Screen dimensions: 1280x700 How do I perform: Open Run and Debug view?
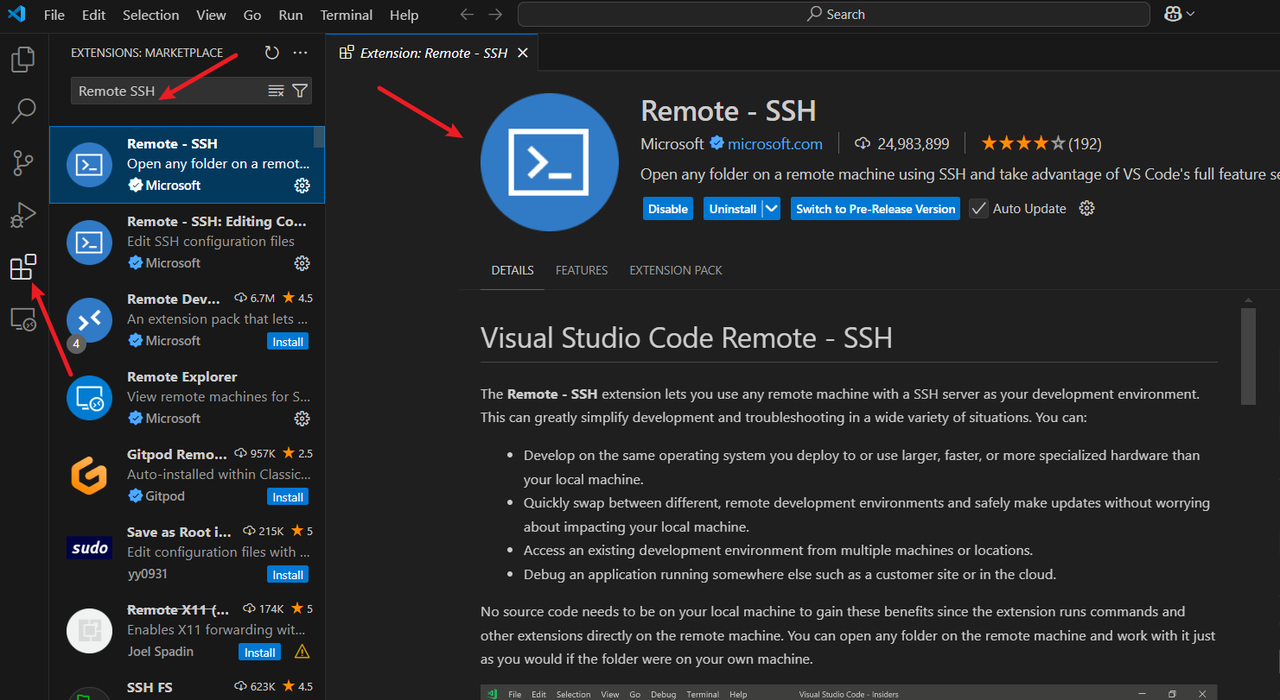[23, 215]
